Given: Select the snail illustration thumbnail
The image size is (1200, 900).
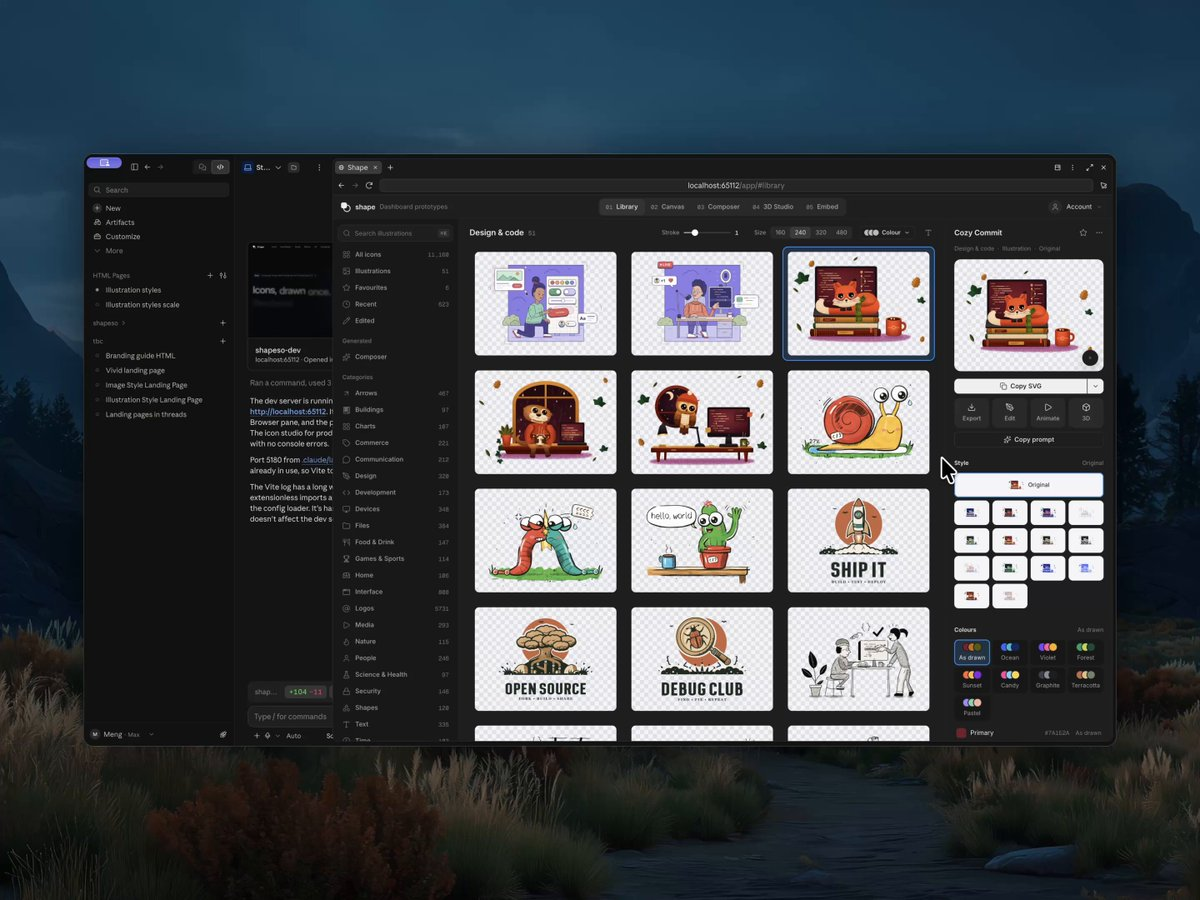Looking at the screenshot, I should (x=859, y=422).
